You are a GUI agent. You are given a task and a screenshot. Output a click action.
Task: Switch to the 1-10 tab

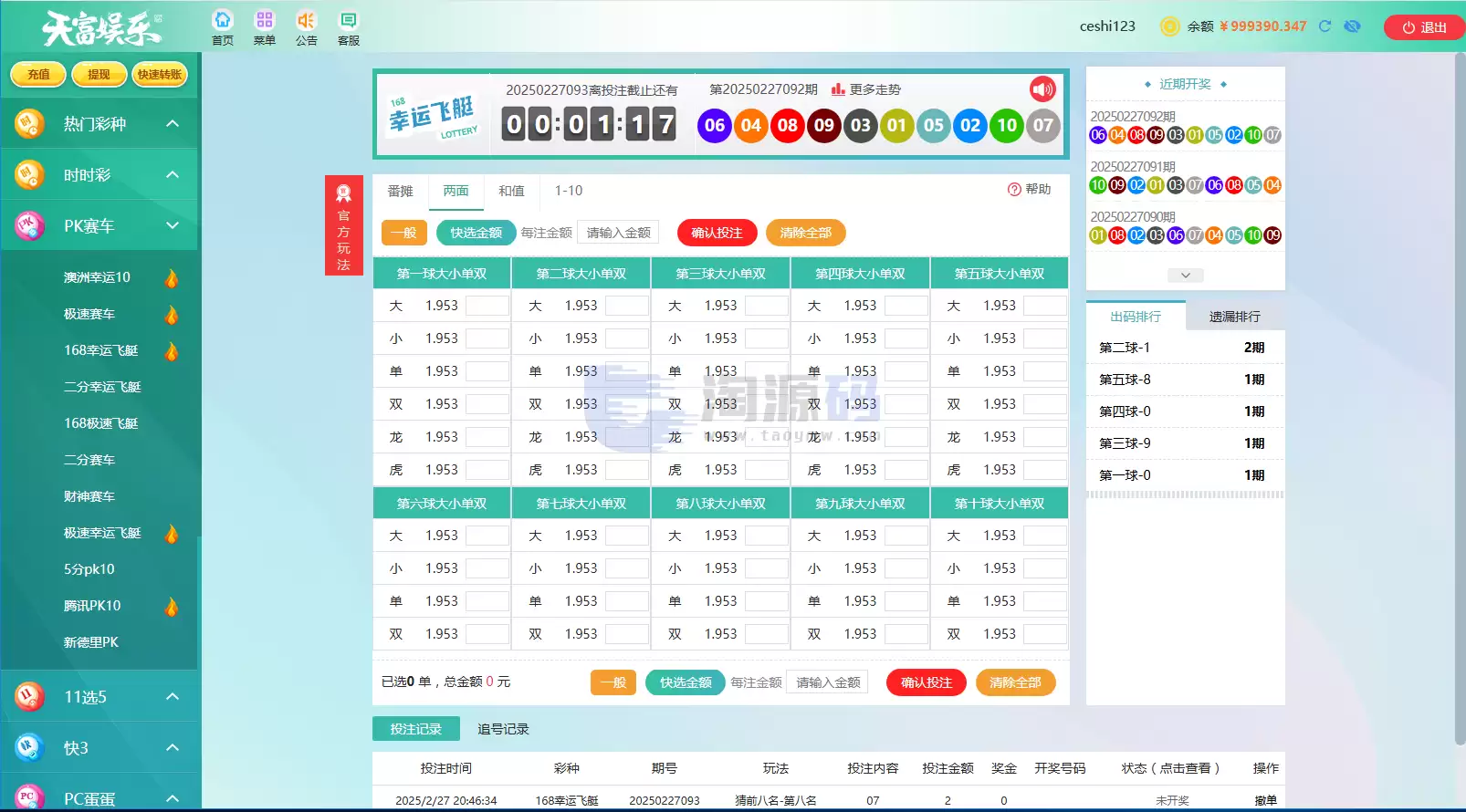click(x=569, y=191)
